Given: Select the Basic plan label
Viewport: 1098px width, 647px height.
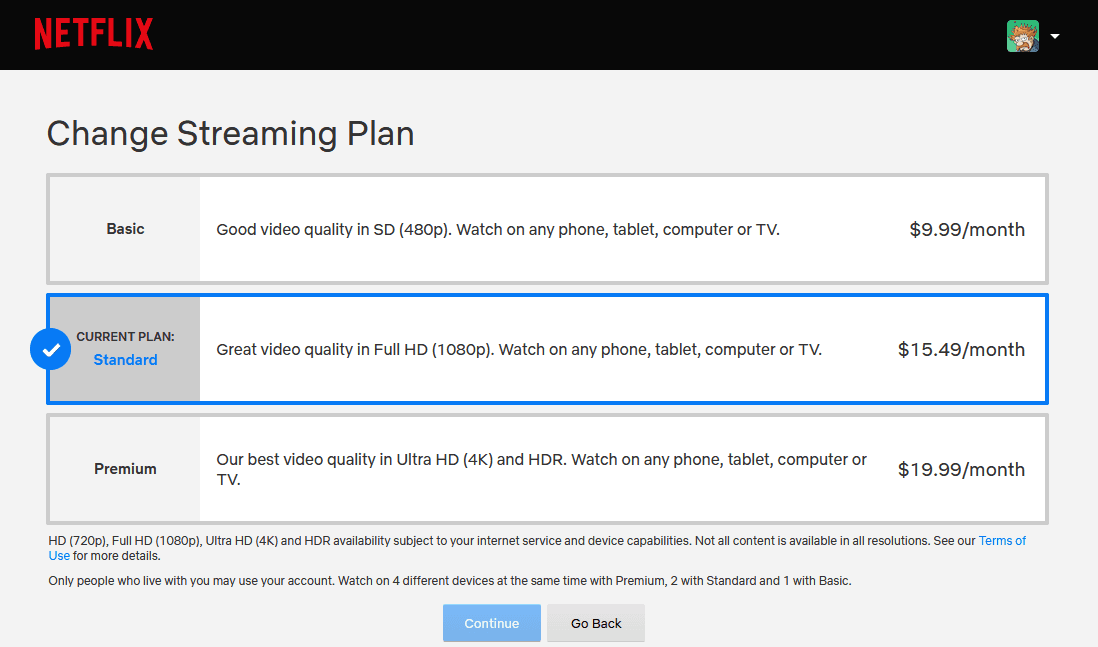Looking at the screenshot, I should click(x=125, y=229).
